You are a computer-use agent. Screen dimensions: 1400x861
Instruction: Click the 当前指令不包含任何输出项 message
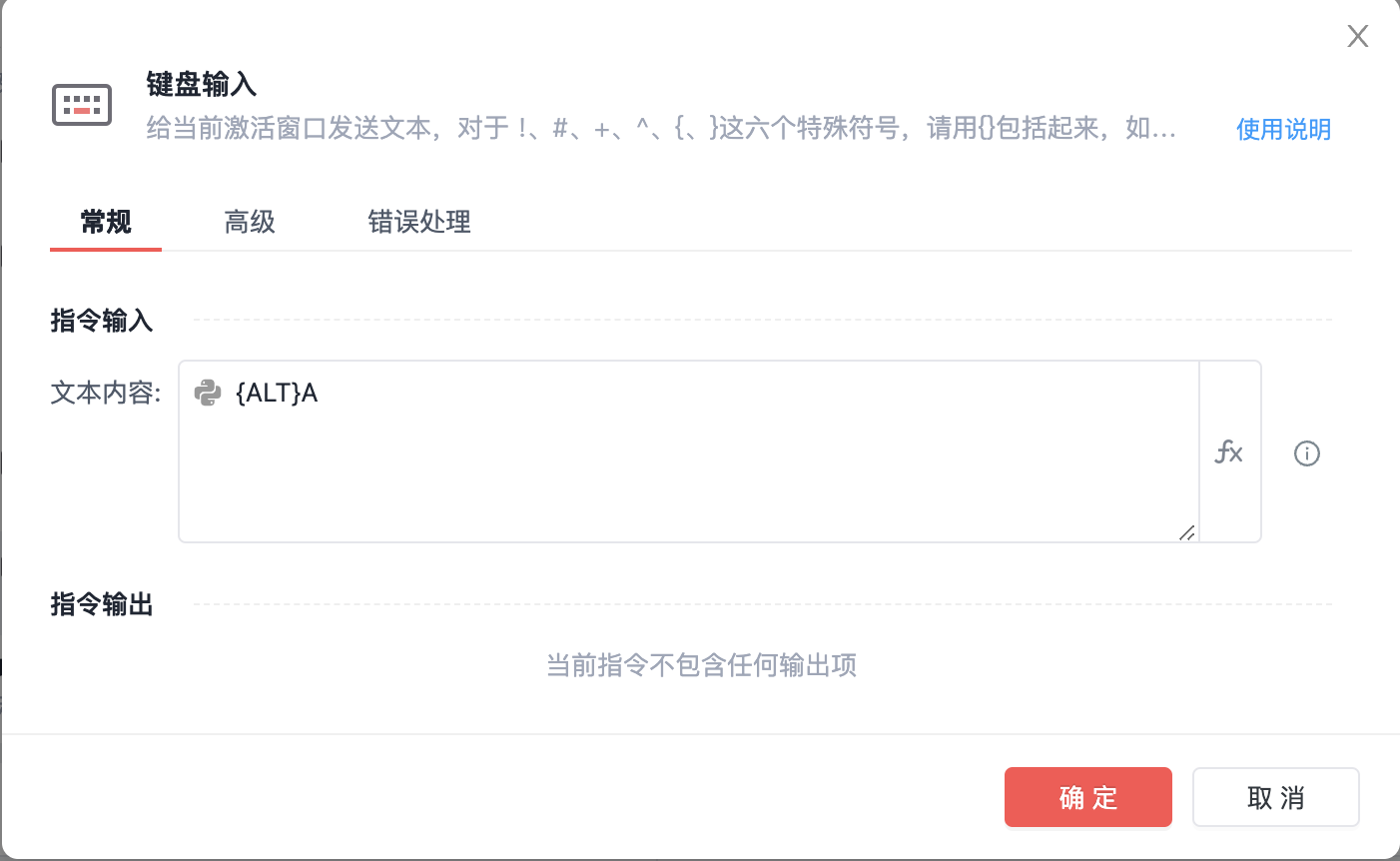(701, 665)
